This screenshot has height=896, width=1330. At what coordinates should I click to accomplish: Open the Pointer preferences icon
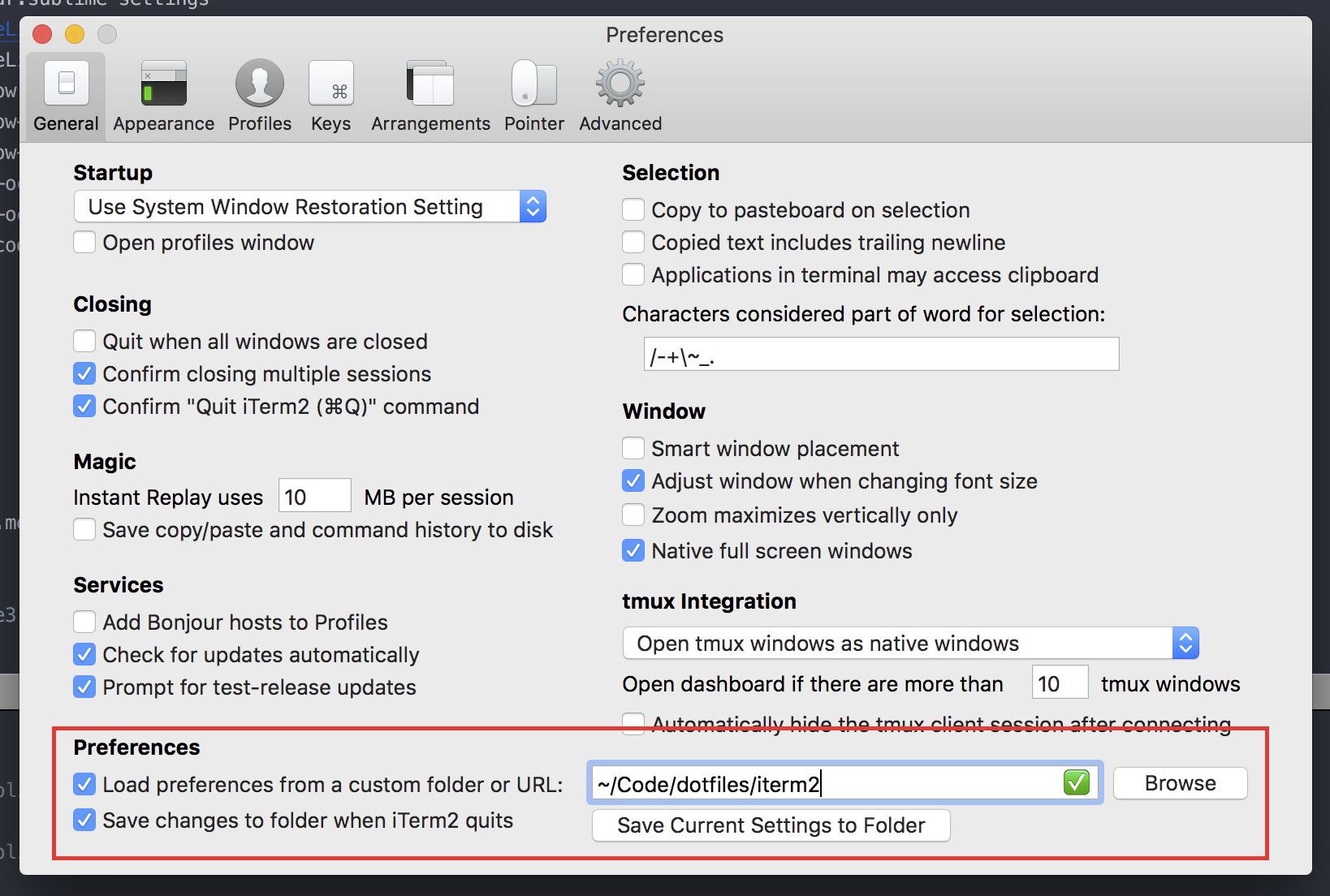pos(534,83)
